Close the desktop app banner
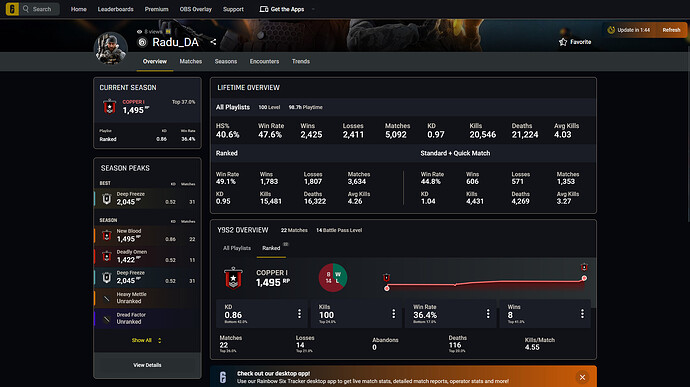690x387 pixels. pos(582,377)
